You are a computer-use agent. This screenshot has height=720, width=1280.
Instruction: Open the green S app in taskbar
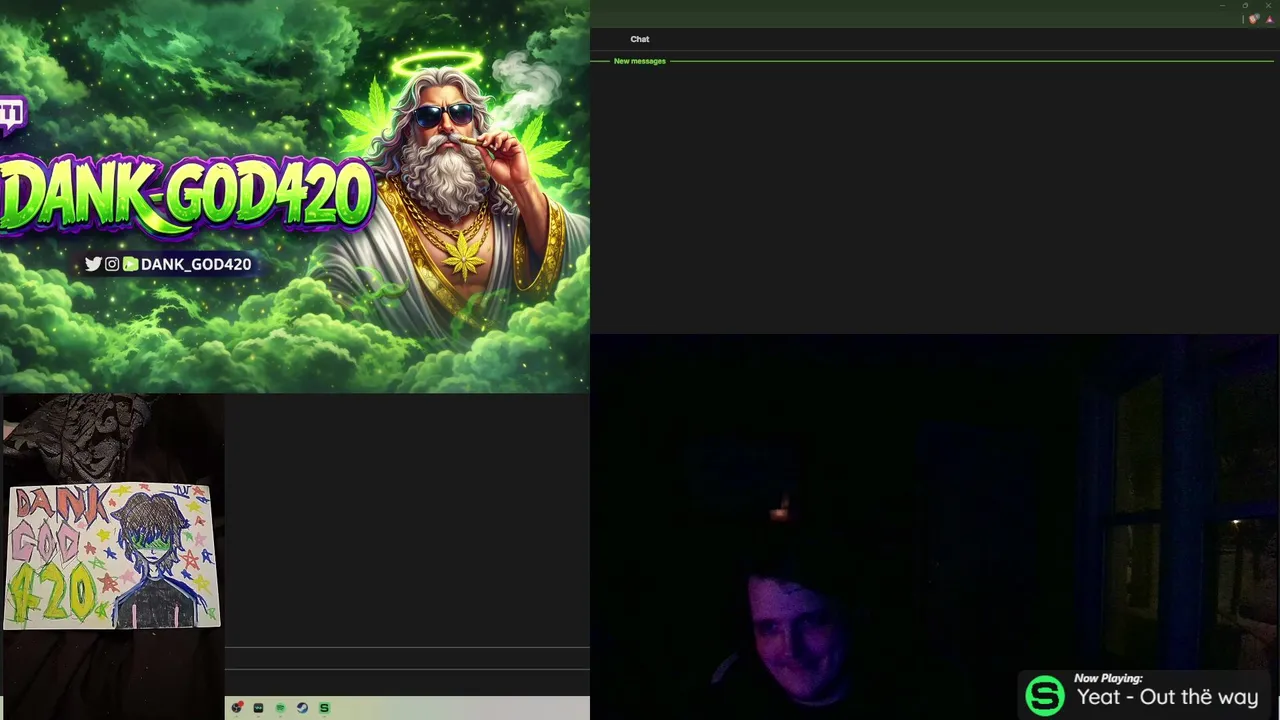pos(324,708)
